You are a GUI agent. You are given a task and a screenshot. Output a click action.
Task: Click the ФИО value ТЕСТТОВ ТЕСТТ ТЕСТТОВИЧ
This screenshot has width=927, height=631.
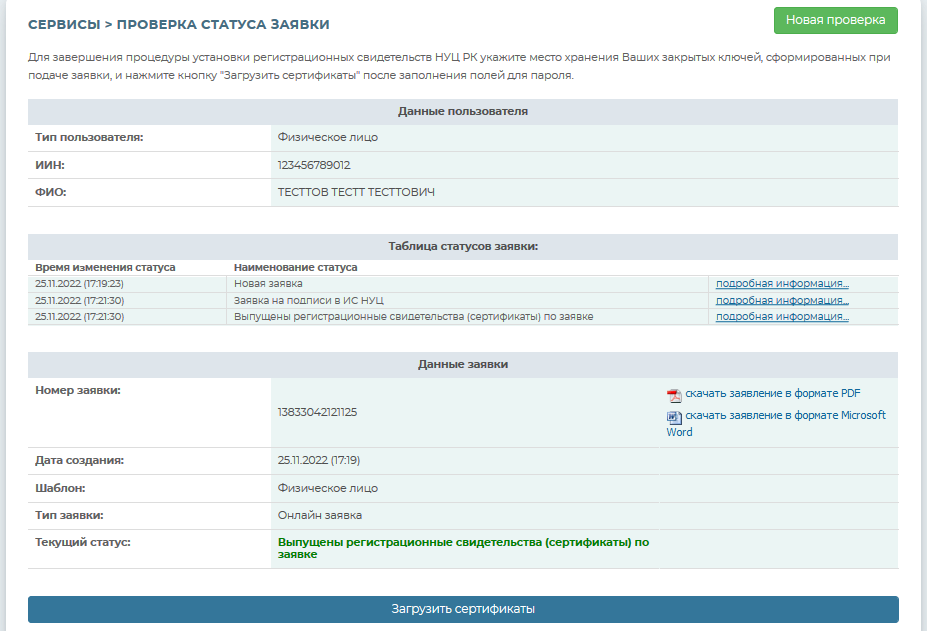coord(356,192)
